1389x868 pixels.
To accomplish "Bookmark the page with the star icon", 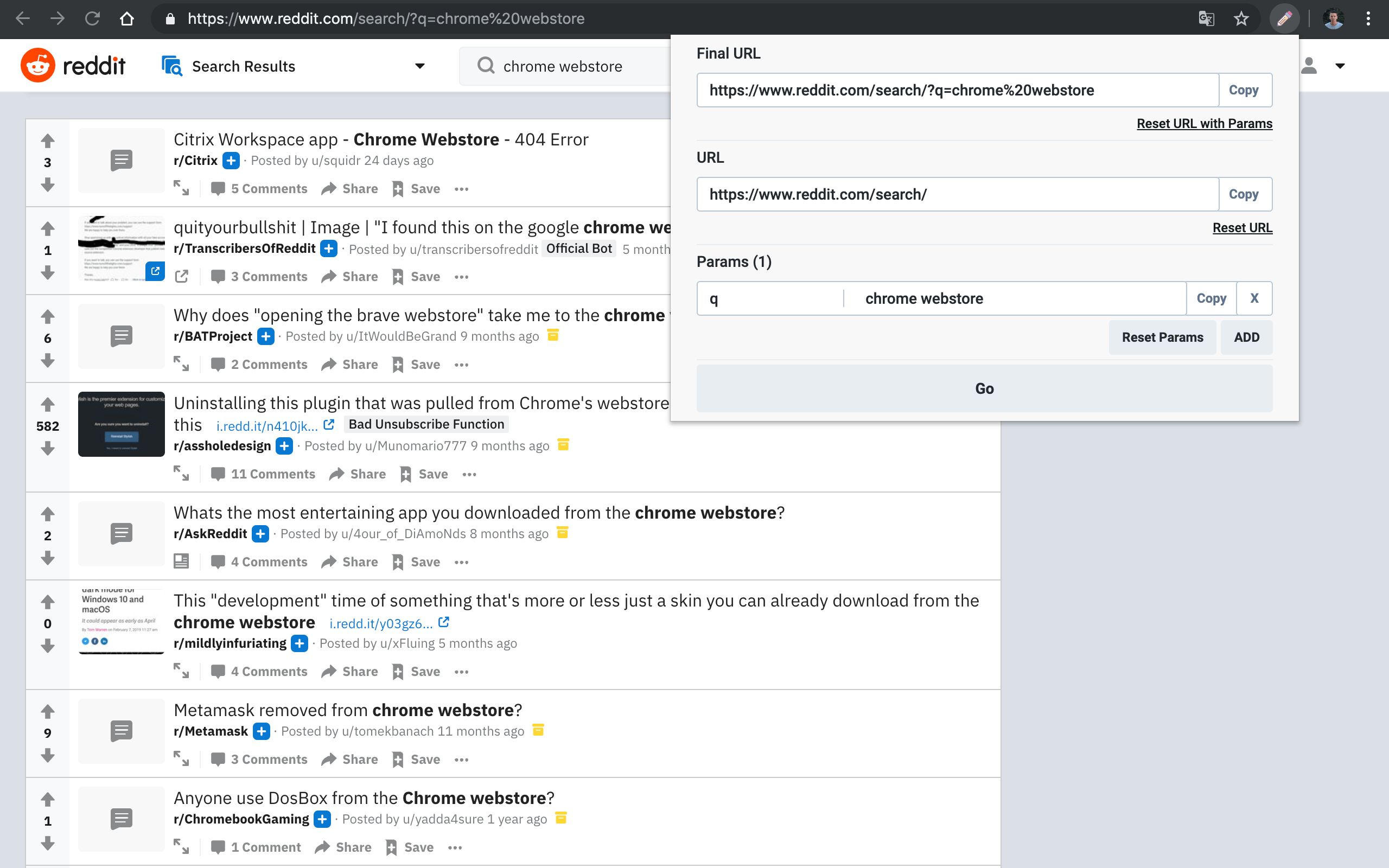I will pos(1241,18).
